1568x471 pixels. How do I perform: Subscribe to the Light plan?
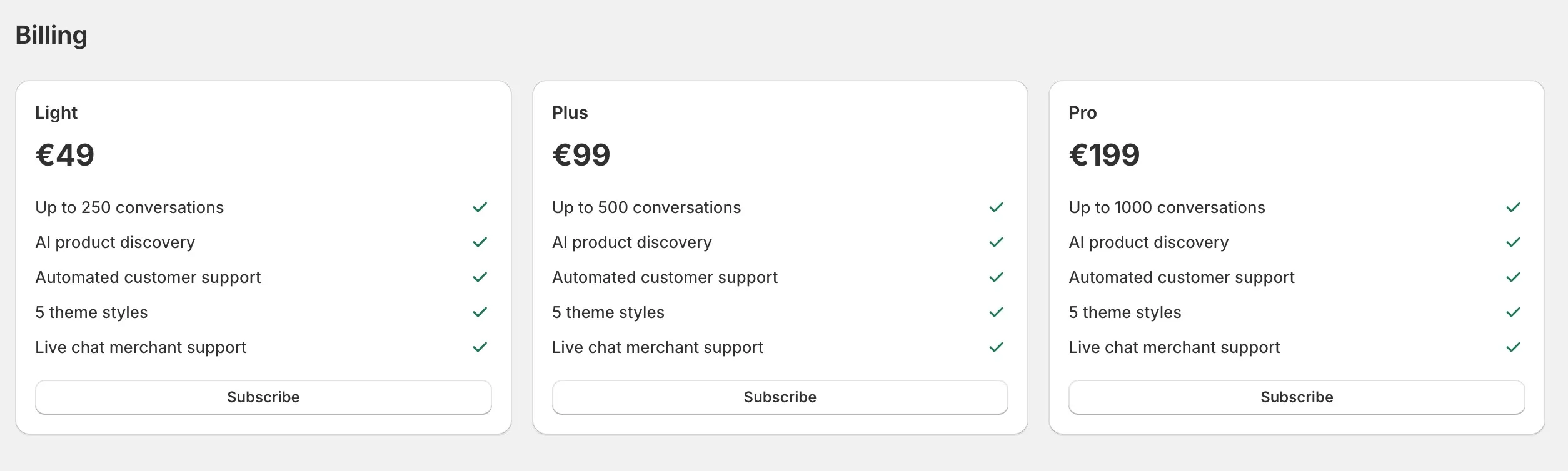coord(264,397)
